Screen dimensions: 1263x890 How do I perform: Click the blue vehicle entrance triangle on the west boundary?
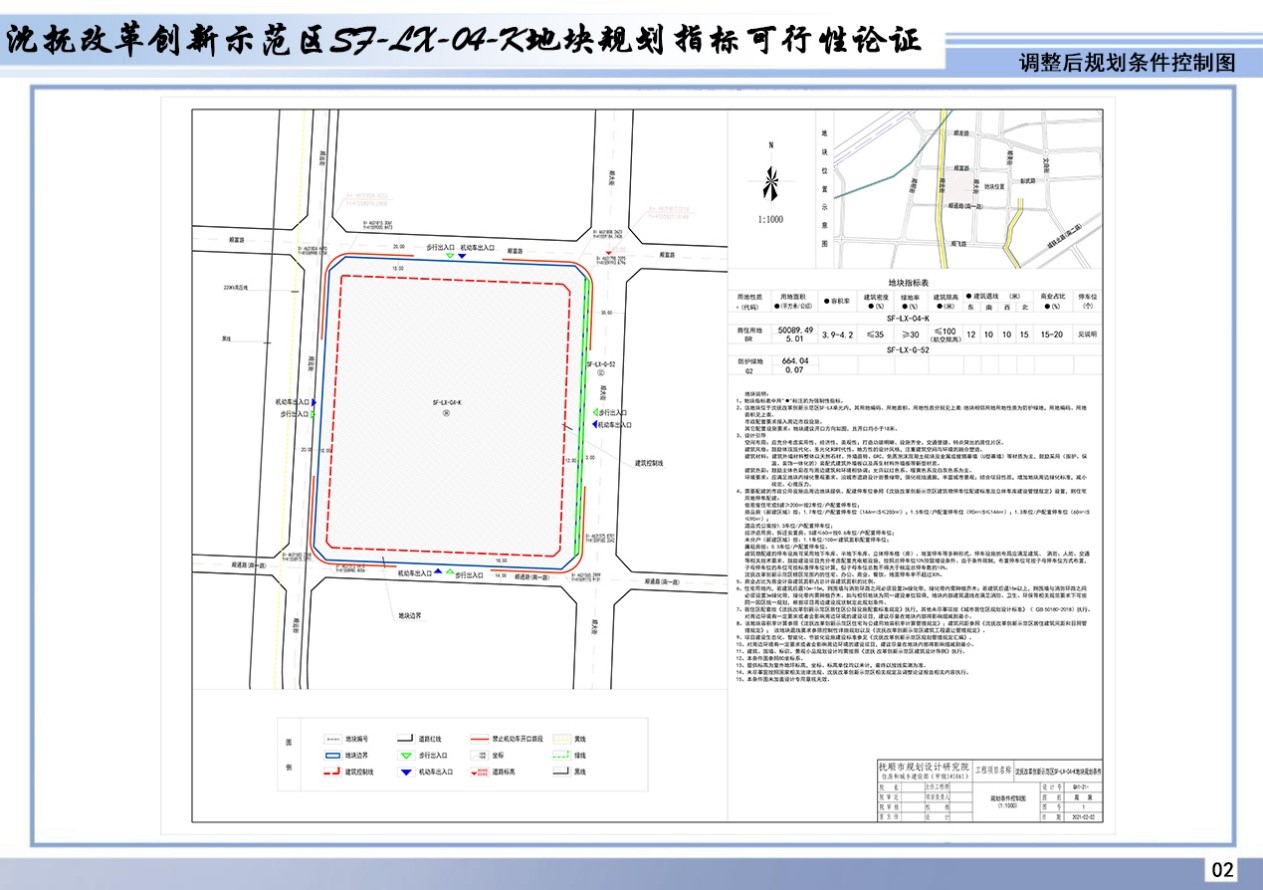coord(314,401)
